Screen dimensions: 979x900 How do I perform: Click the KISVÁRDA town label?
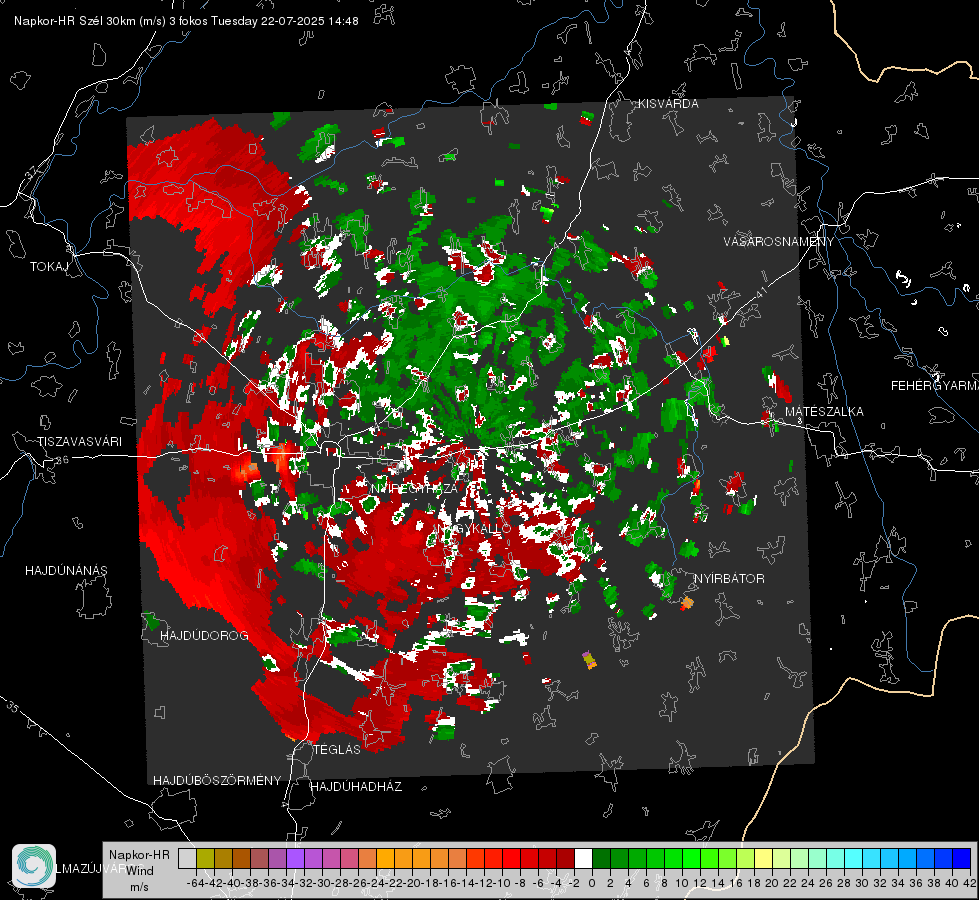pyautogui.click(x=668, y=104)
